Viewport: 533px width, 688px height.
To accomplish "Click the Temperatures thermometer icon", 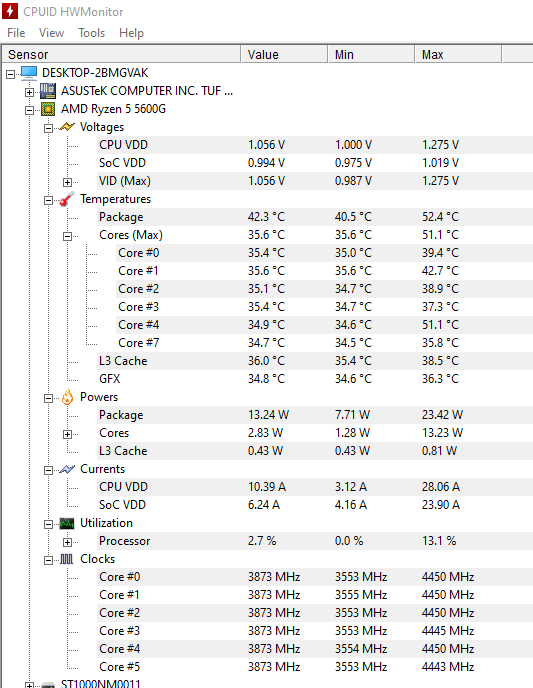I will click(67, 199).
